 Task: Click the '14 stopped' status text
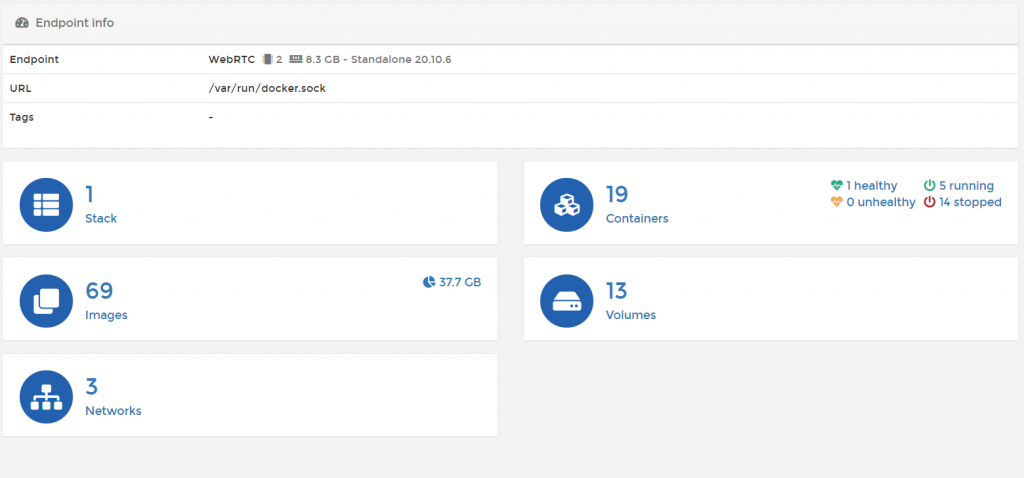pyautogui.click(x=970, y=202)
